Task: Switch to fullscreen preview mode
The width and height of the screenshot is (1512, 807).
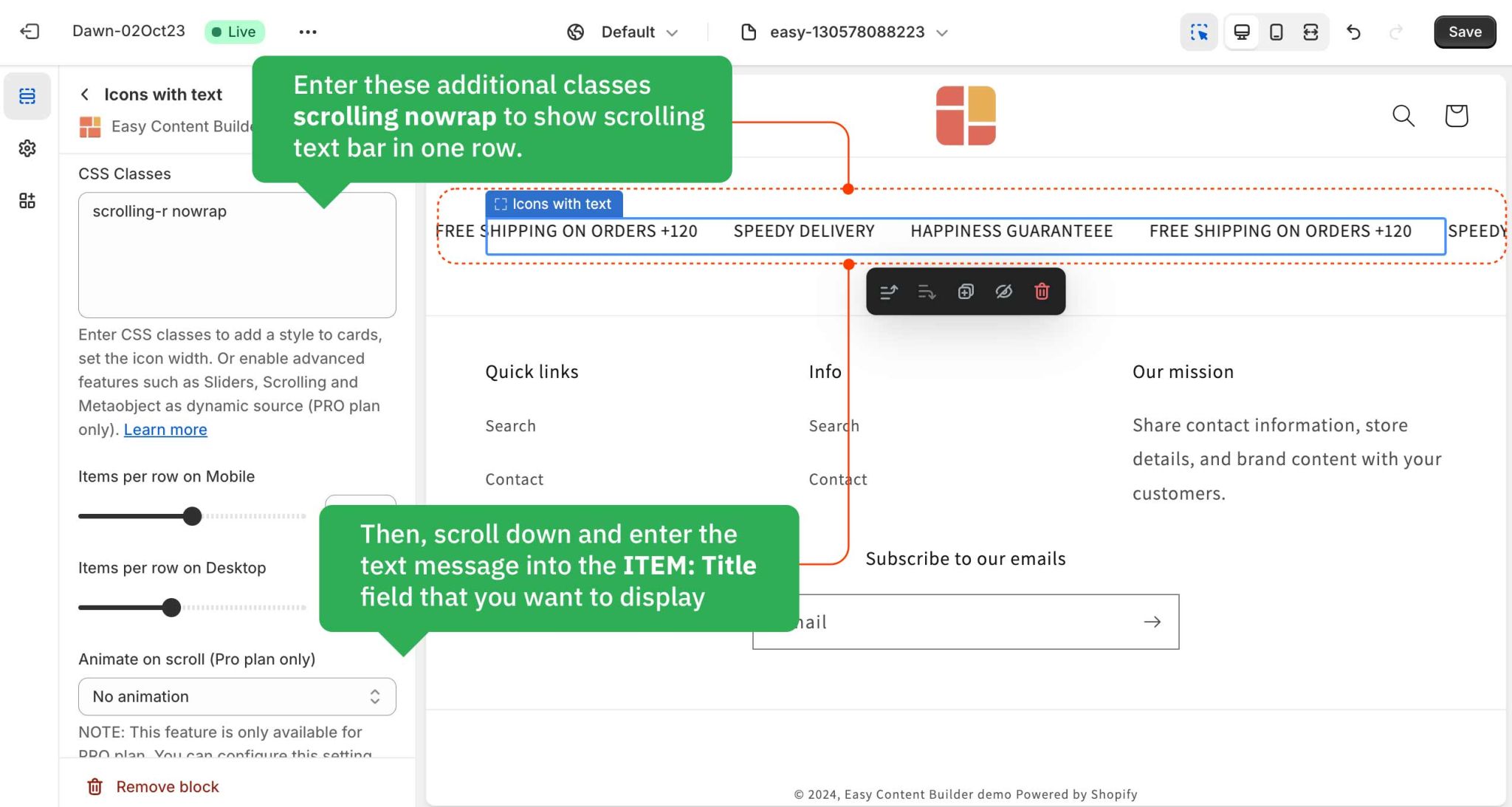Action: click(x=1310, y=32)
